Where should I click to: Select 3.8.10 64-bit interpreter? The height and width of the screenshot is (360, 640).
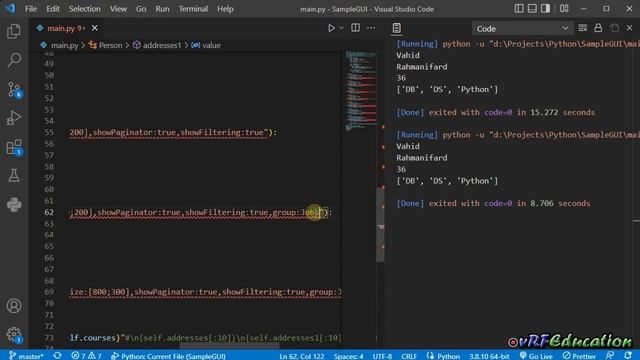click(x=489, y=356)
